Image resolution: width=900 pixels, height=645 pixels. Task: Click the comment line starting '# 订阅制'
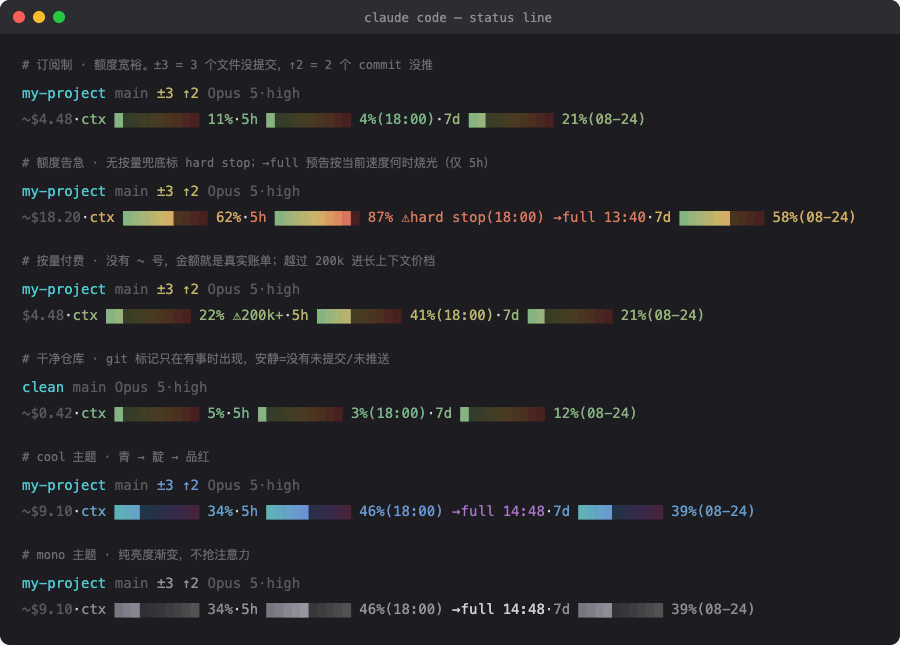point(227,65)
